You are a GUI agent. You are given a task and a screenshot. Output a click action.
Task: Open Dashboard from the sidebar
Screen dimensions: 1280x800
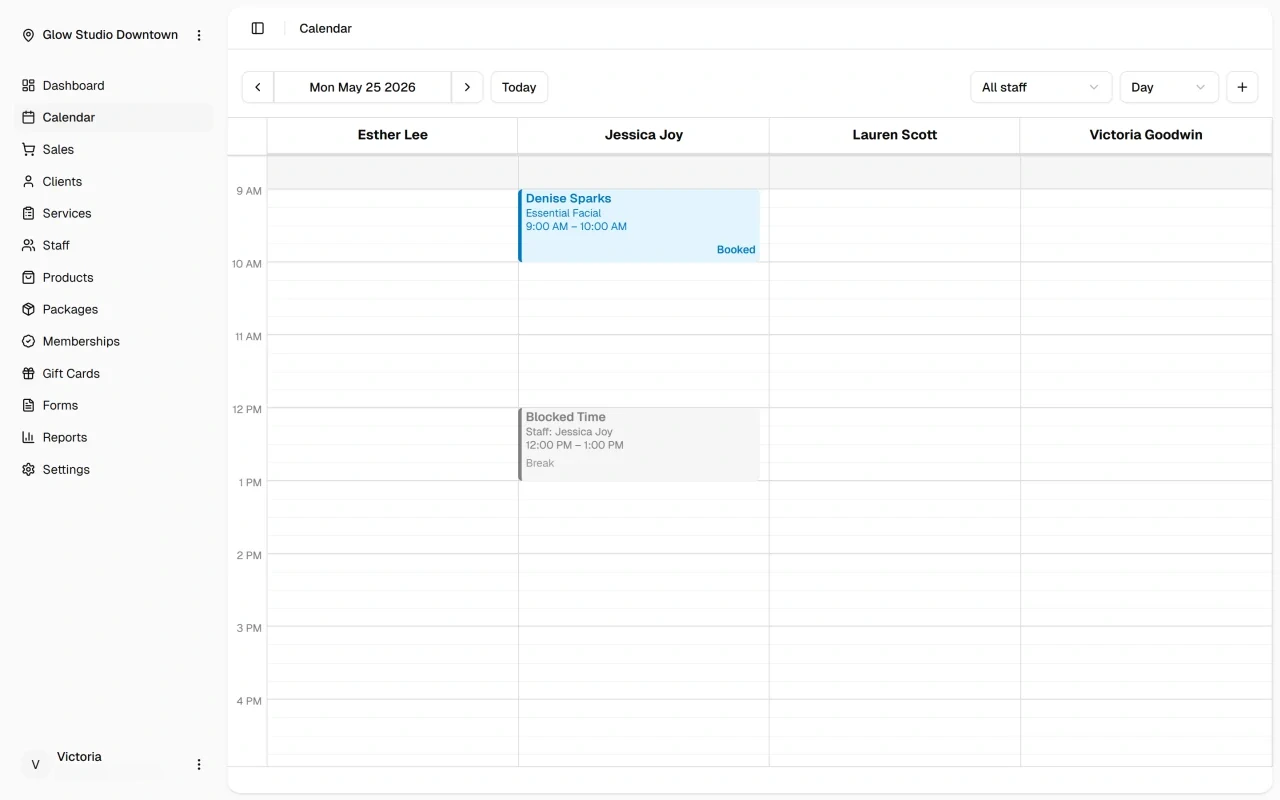116,86
